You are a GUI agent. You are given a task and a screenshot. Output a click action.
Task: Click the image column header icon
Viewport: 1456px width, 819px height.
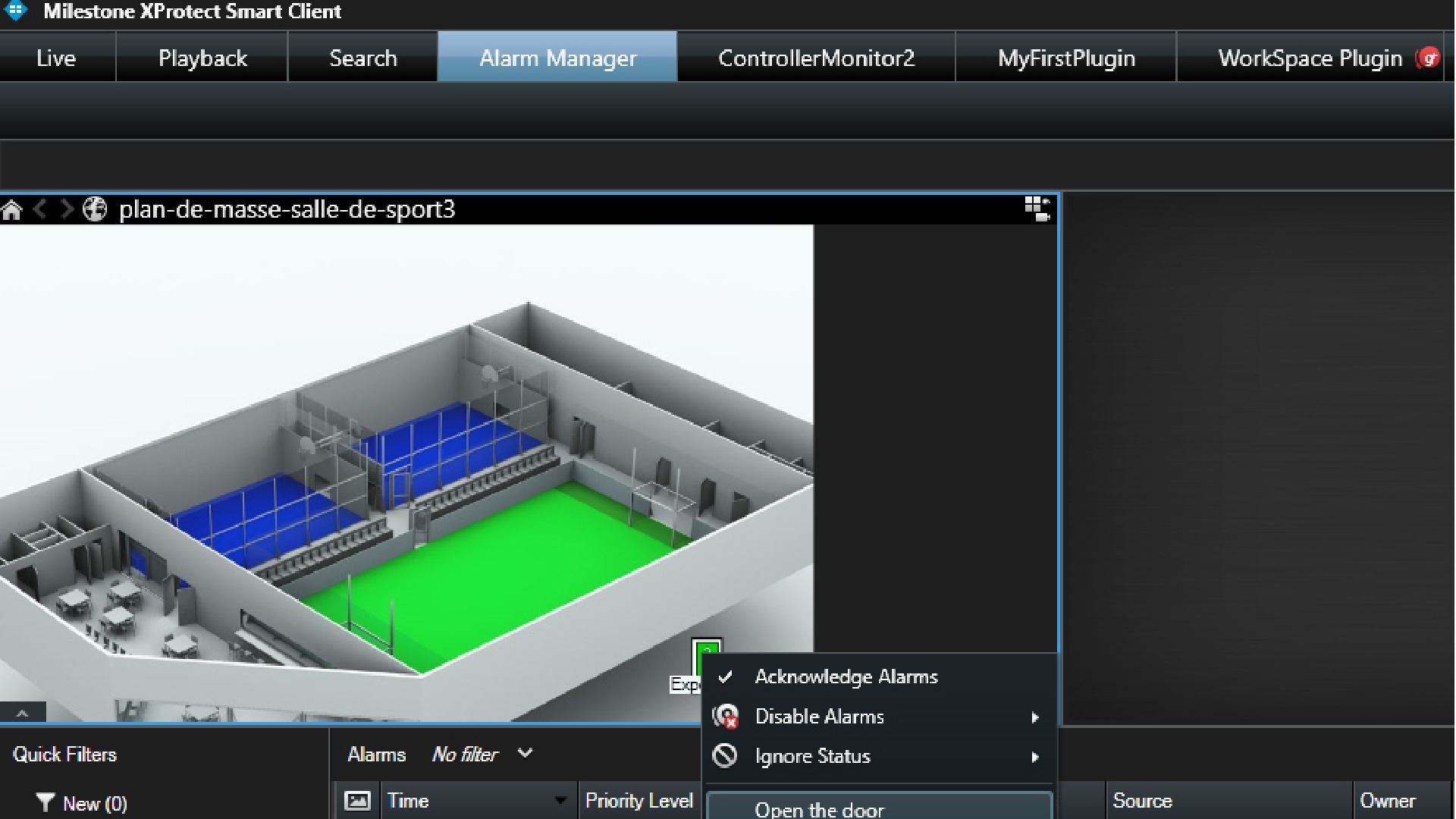coord(357,801)
